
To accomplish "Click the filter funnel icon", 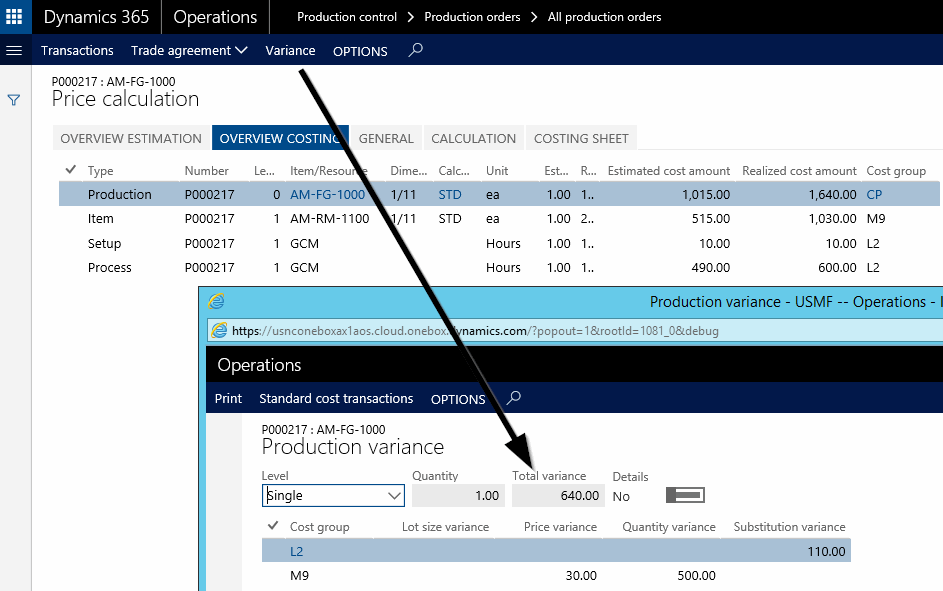I will point(14,100).
